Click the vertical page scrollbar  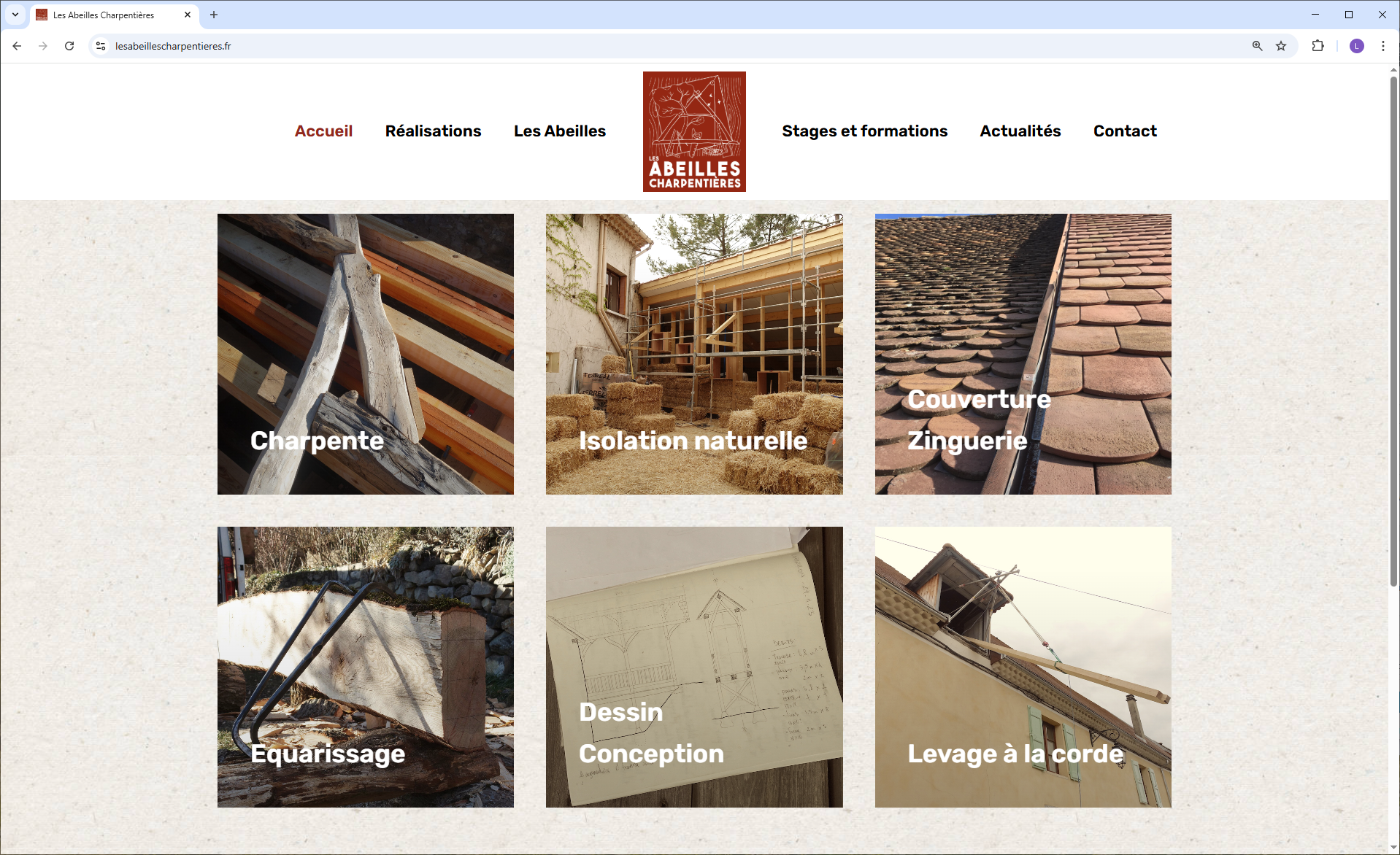click(x=1393, y=328)
